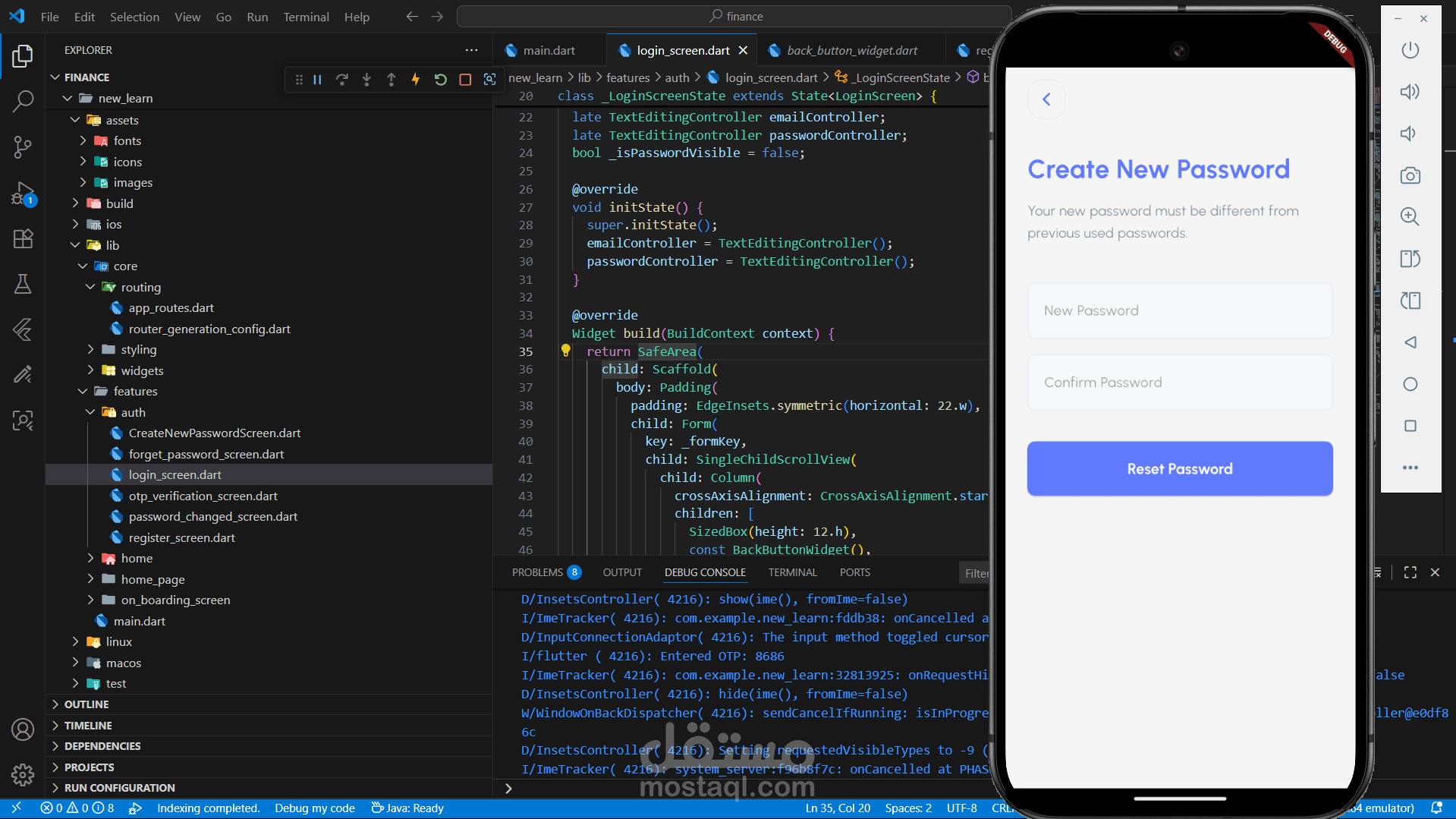Screen dimensions: 1456x819
Task: Open CreateNewPasswordScreen.dart file
Action: (x=215, y=433)
